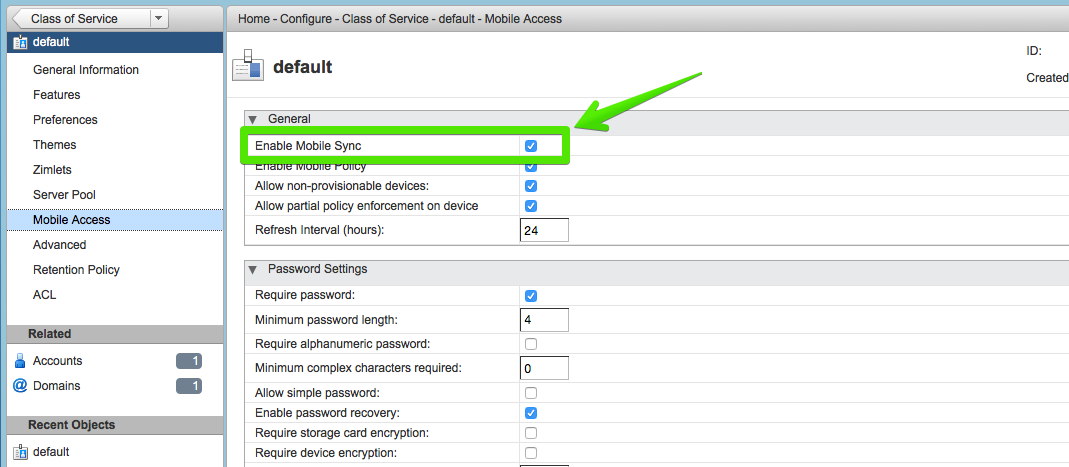
Task: Click the default COS icon in sidebar header
Action: [20, 42]
